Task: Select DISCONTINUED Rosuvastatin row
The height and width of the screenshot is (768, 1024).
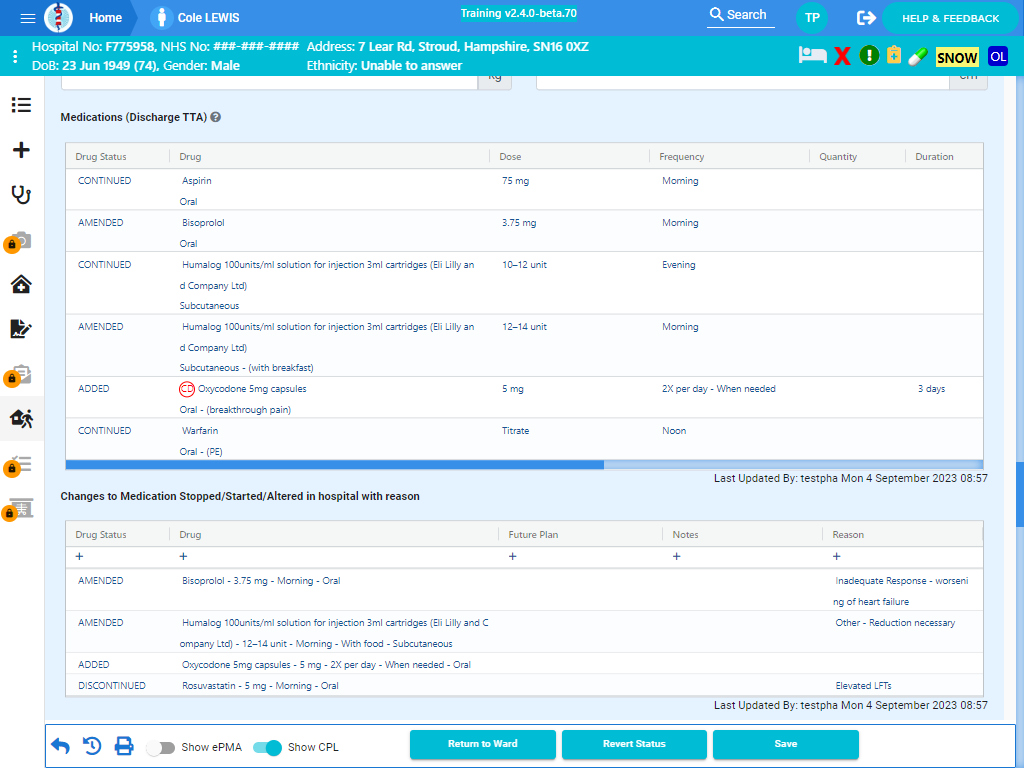Action: (x=524, y=685)
